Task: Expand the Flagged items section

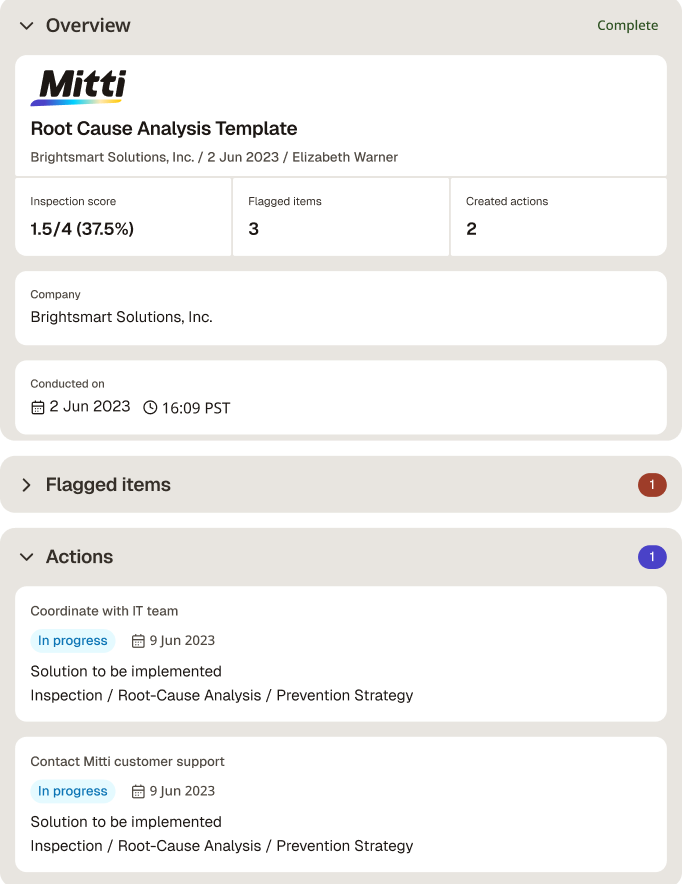Action: [x=27, y=485]
